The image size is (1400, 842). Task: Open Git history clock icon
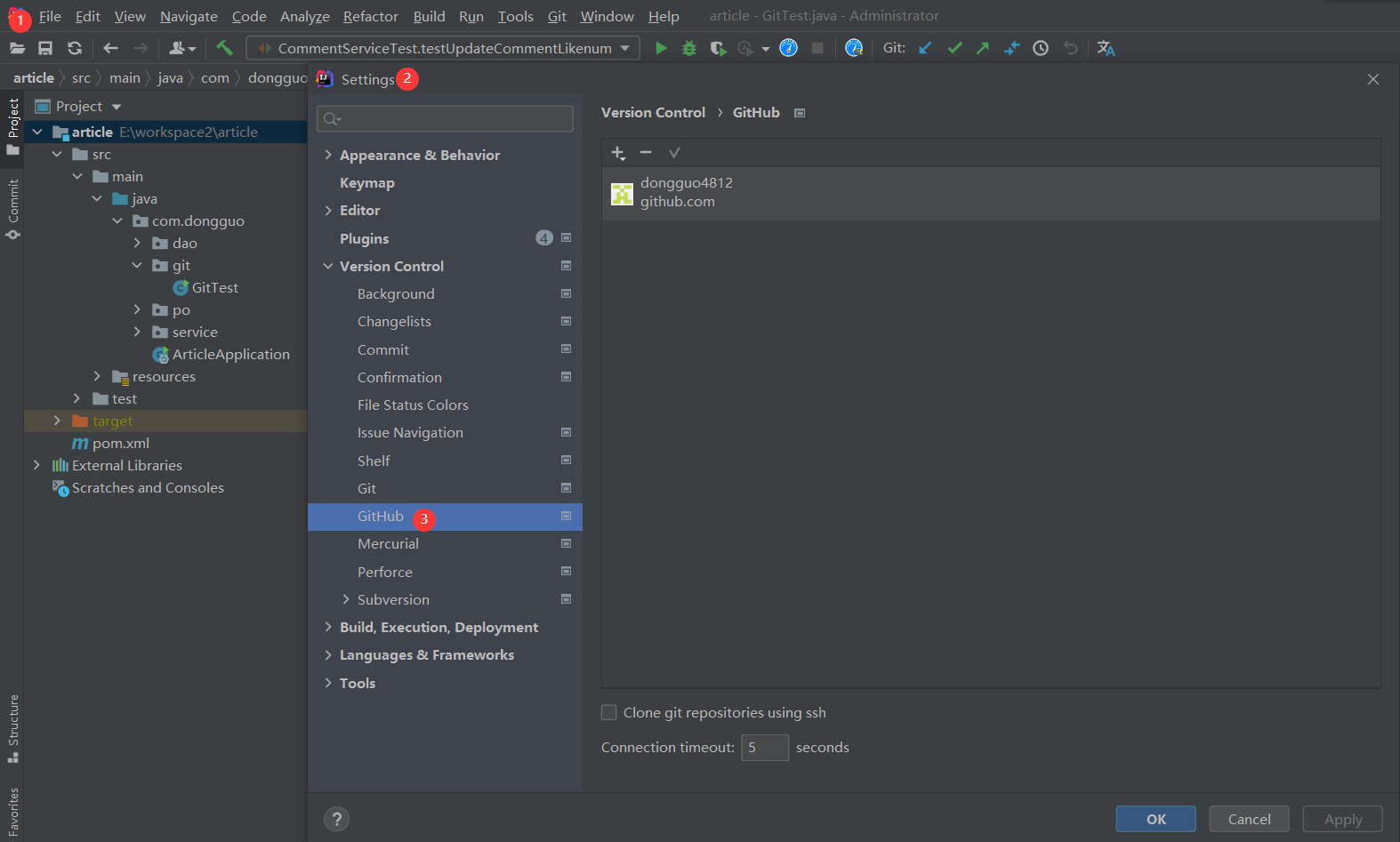[1041, 48]
